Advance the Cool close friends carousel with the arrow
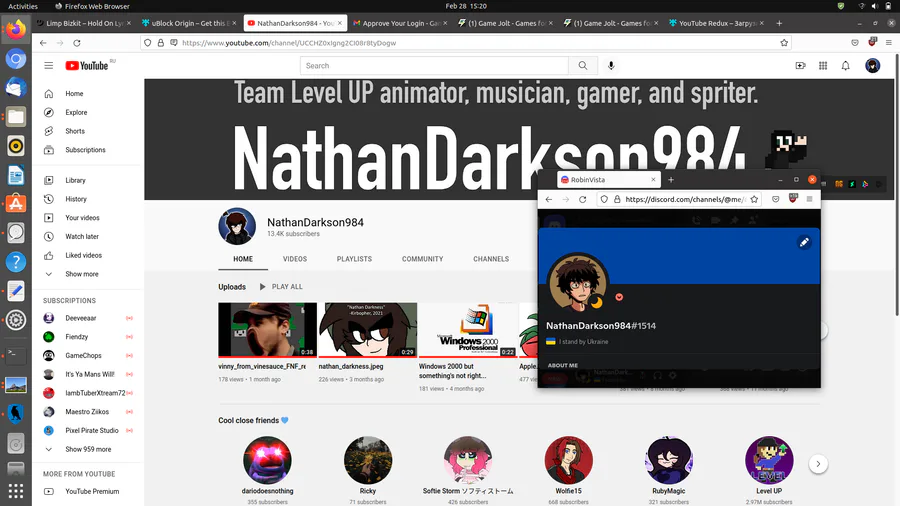900x506 pixels. (x=818, y=464)
